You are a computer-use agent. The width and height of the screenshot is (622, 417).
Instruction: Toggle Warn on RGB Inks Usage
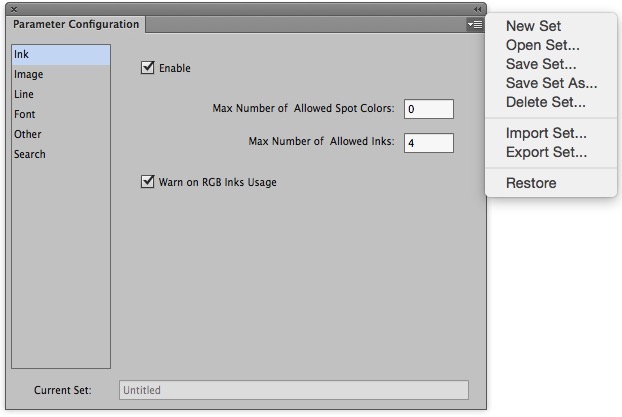pyautogui.click(x=148, y=182)
